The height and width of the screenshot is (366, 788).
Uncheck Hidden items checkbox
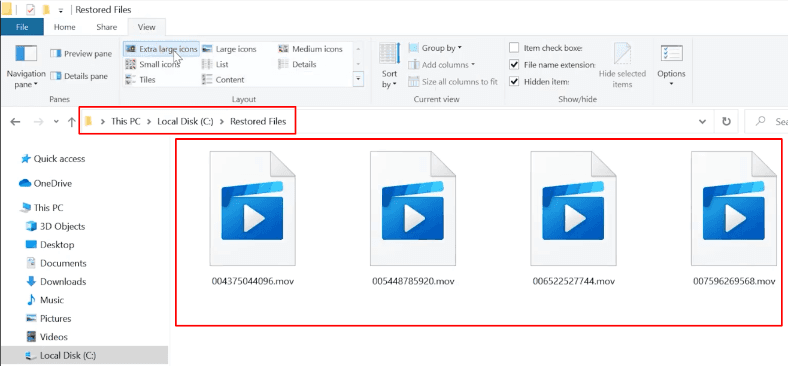click(514, 81)
